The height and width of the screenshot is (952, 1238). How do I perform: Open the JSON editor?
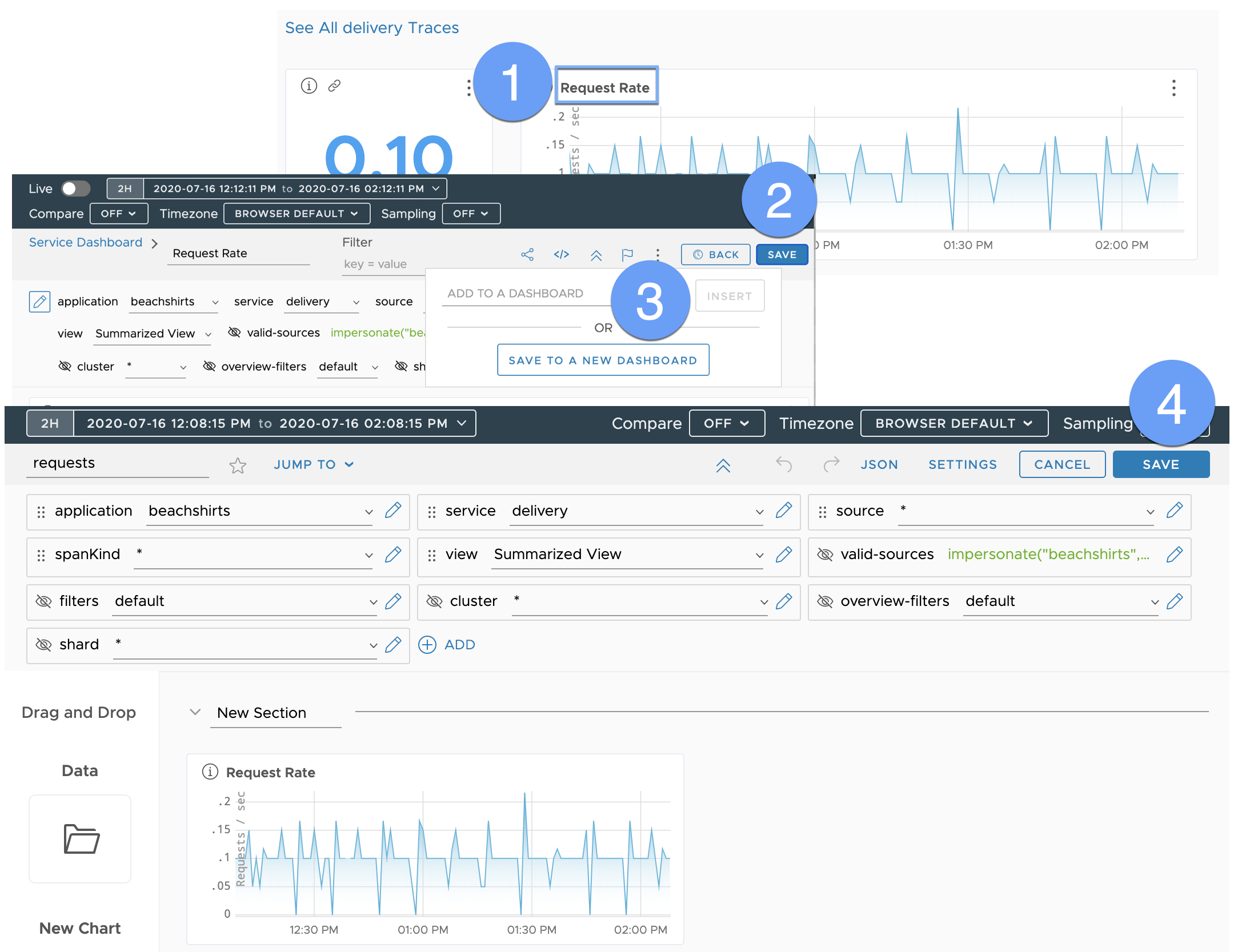(879, 465)
